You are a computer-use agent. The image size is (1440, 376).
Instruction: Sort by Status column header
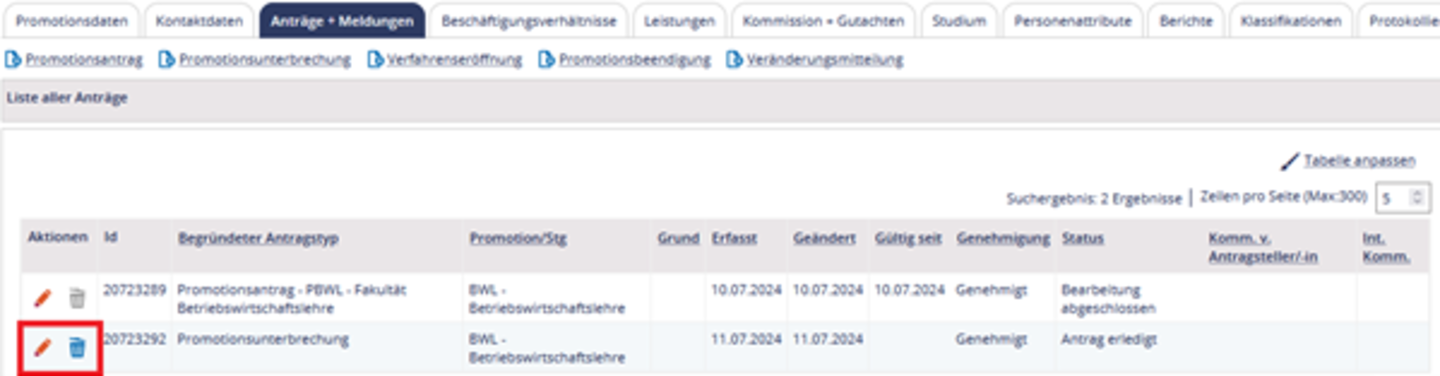(1083, 239)
